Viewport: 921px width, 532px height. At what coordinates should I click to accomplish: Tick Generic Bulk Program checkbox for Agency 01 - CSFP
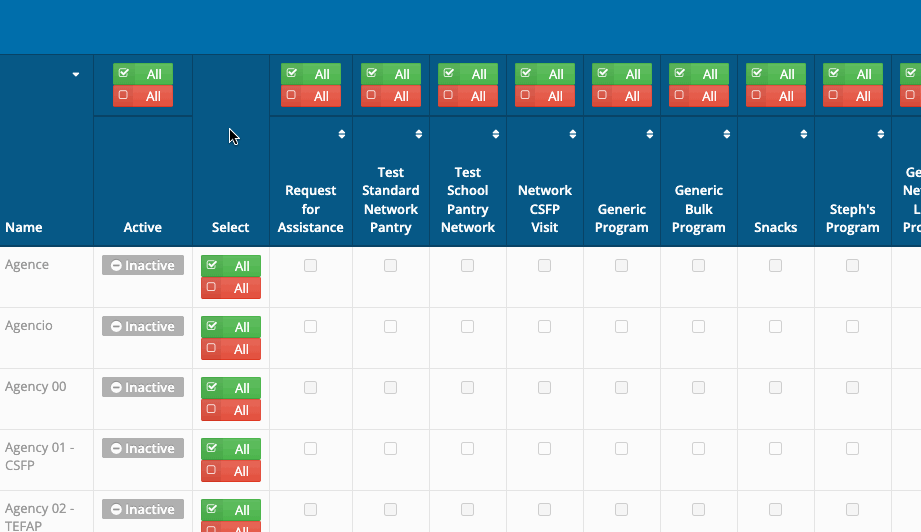[698, 449]
